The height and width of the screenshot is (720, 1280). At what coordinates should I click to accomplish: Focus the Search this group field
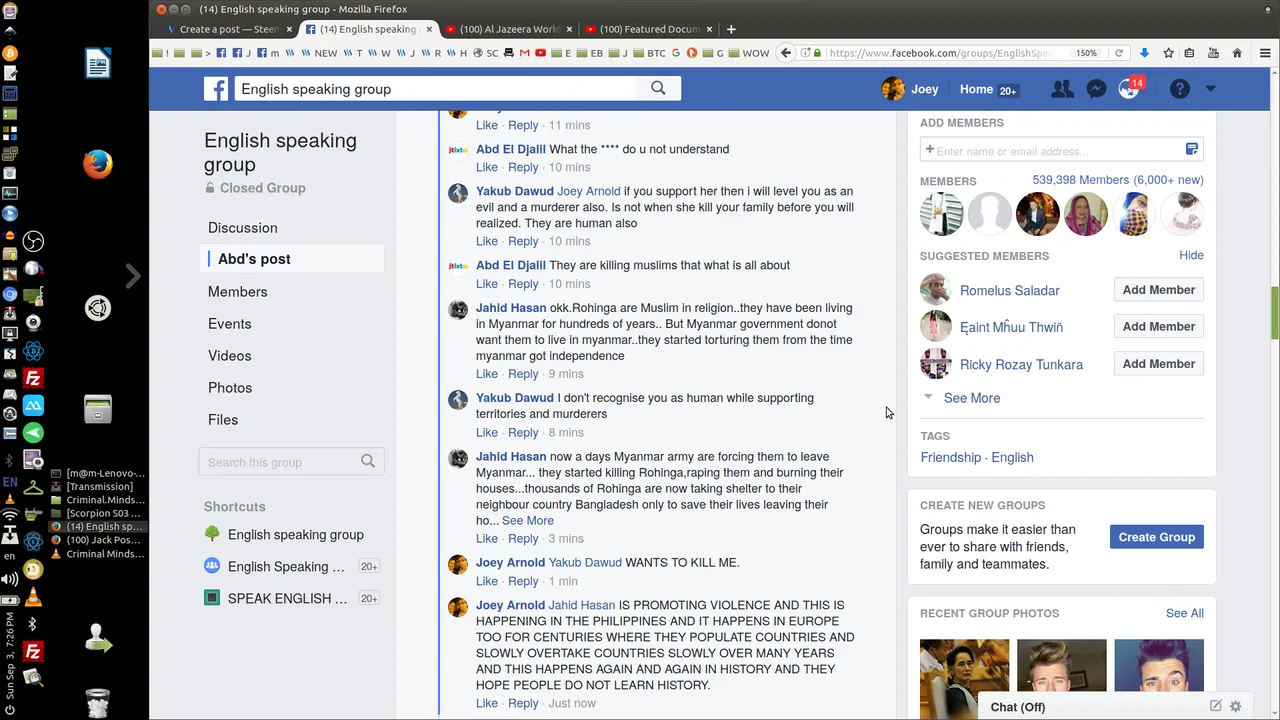280,462
